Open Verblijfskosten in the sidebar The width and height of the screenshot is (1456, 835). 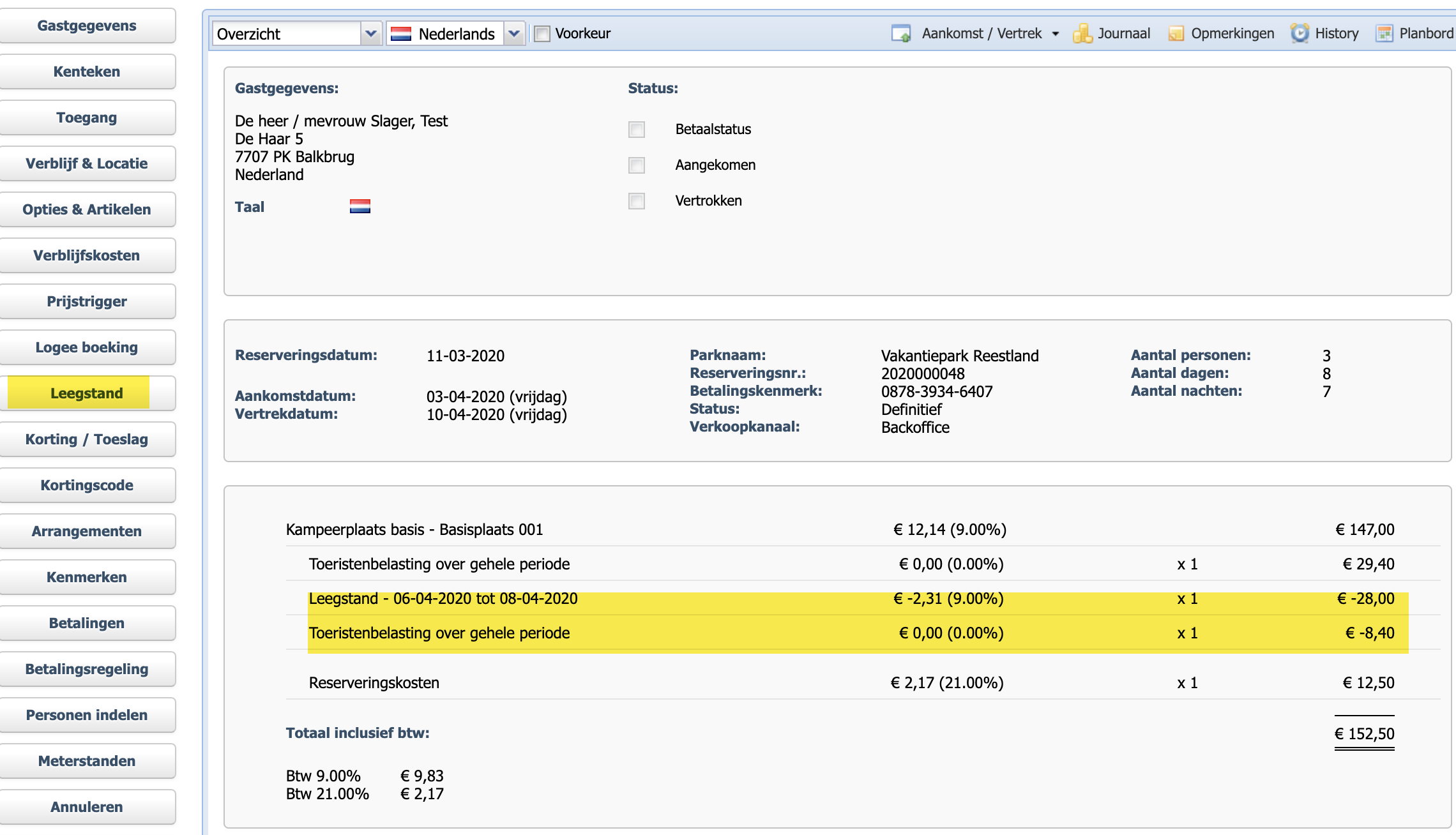(87, 255)
